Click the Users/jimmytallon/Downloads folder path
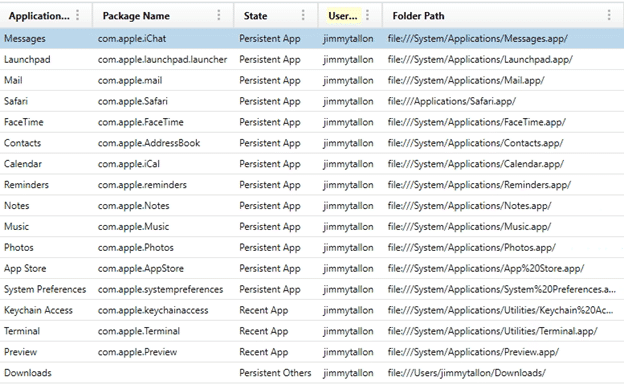 (x=467, y=373)
